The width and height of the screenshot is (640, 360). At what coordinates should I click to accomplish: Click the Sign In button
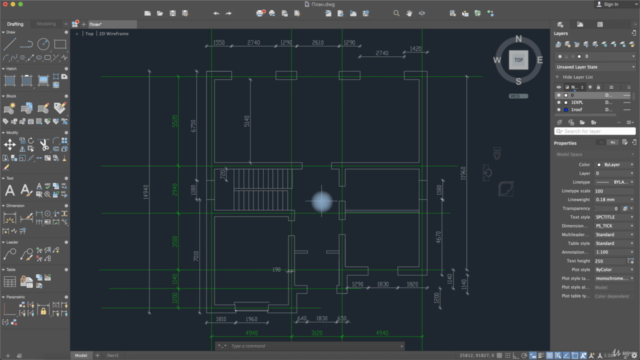pyautogui.click(x=608, y=4)
